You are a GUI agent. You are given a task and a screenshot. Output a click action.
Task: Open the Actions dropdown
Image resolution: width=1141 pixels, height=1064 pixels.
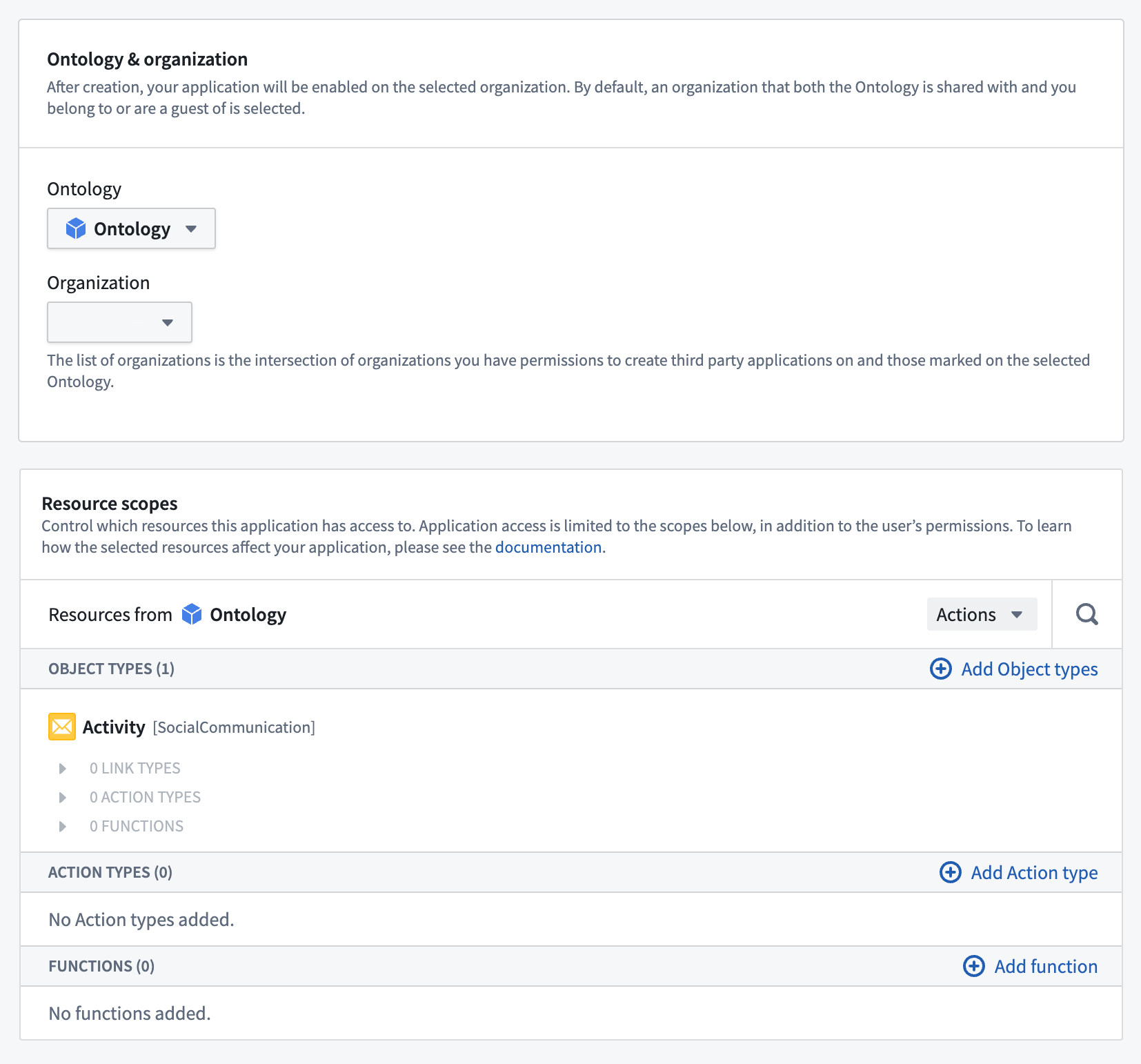click(981, 614)
